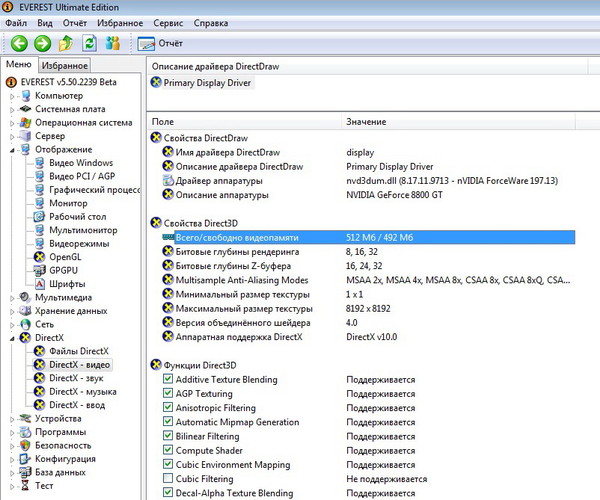Expand the Операционная система node
Image resolution: width=600 pixels, height=500 pixels.
(12, 123)
